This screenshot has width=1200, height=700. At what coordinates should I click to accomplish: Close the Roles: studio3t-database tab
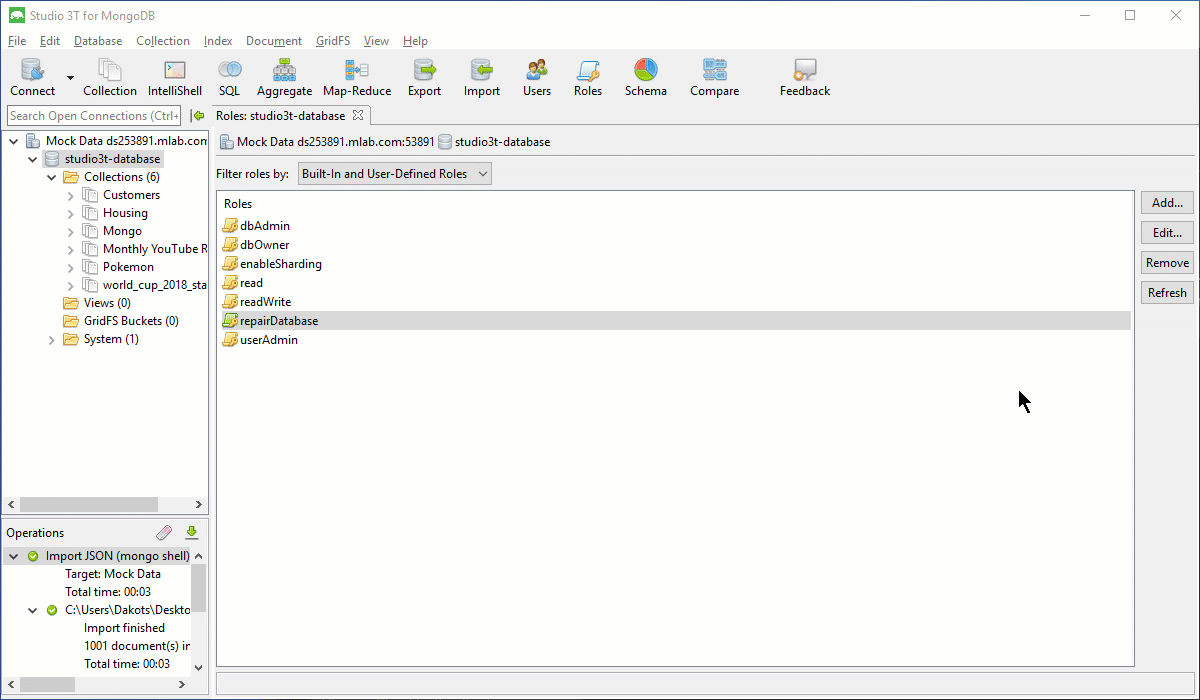358,115
